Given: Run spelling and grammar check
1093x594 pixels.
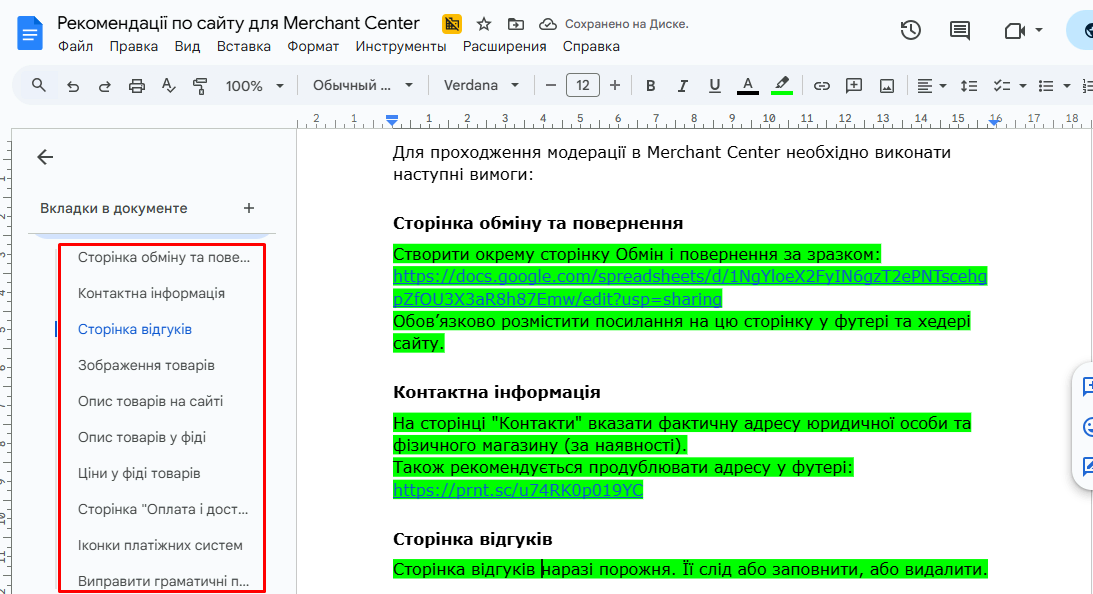Looking at the screenshot, I should pyautogui.click(x=168, y=86).
